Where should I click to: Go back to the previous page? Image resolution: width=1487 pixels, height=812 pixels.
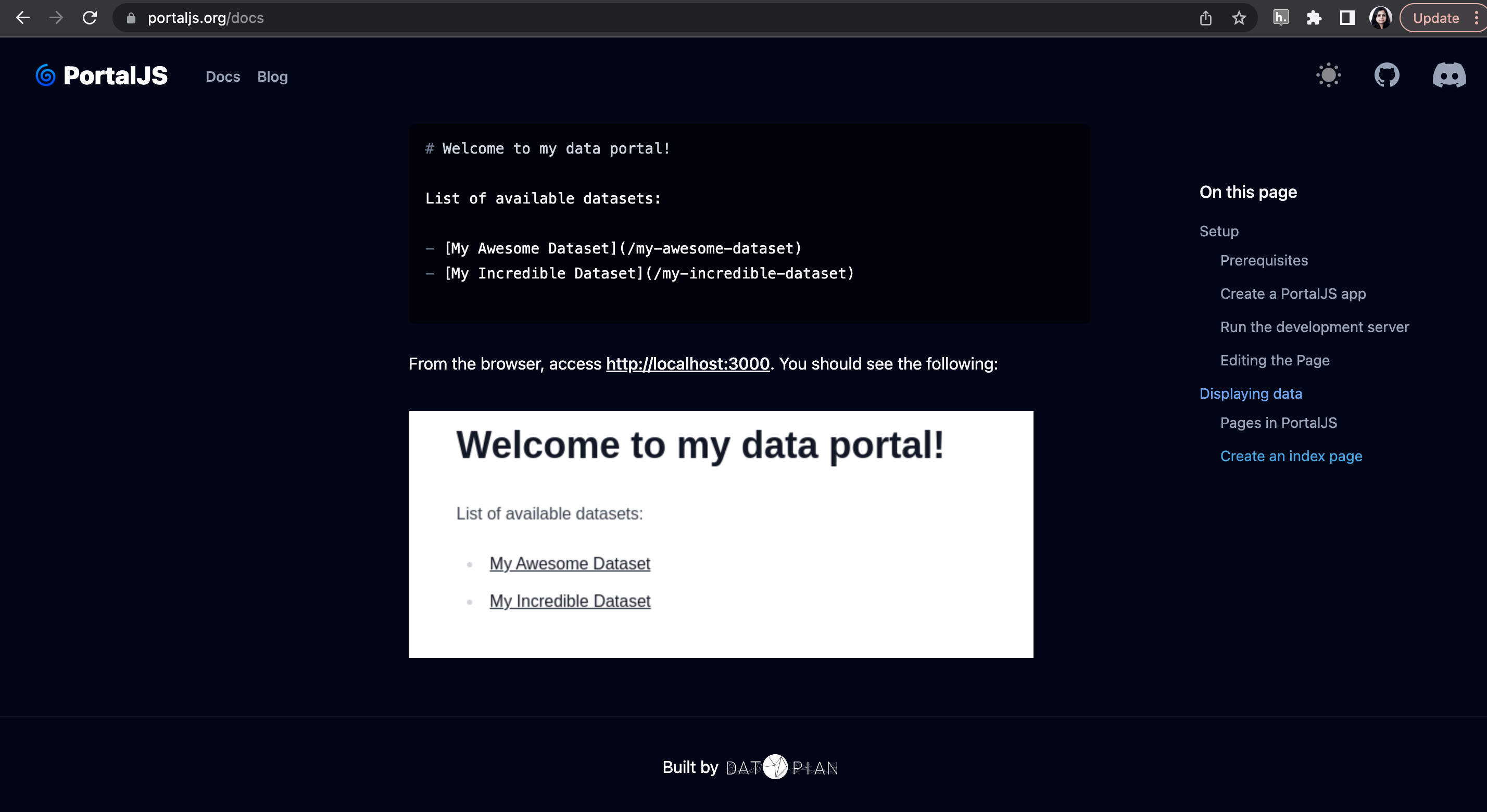pos(23,18)
